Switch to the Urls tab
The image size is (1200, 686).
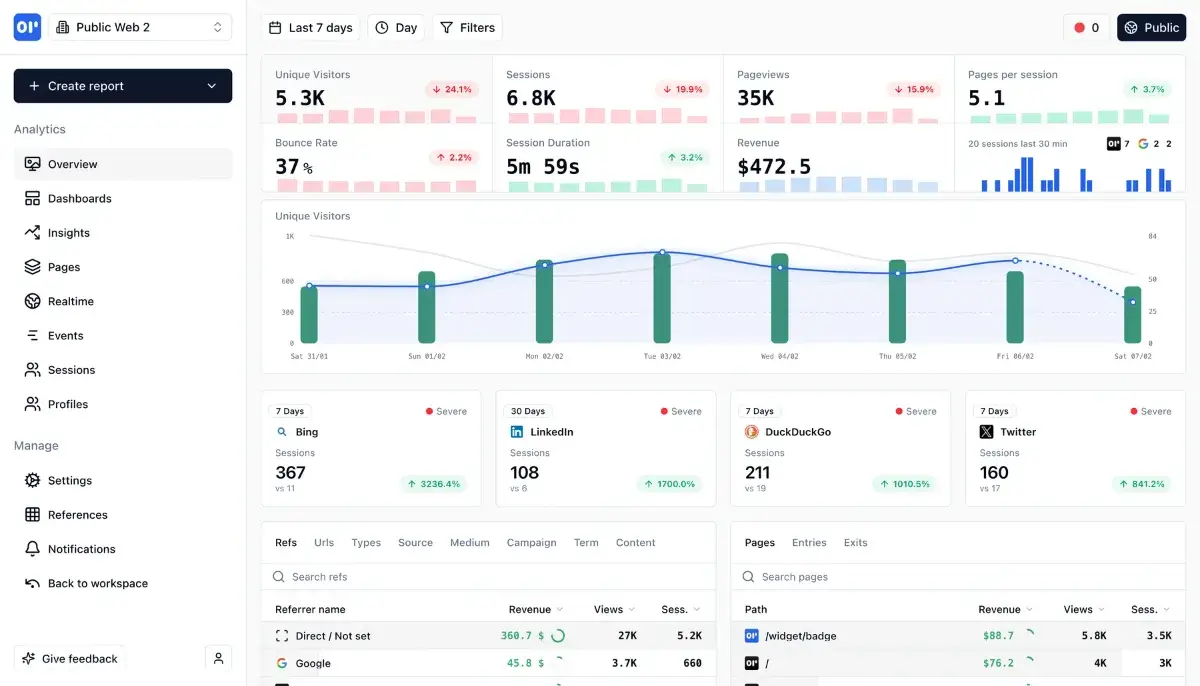tap(324, 542)
